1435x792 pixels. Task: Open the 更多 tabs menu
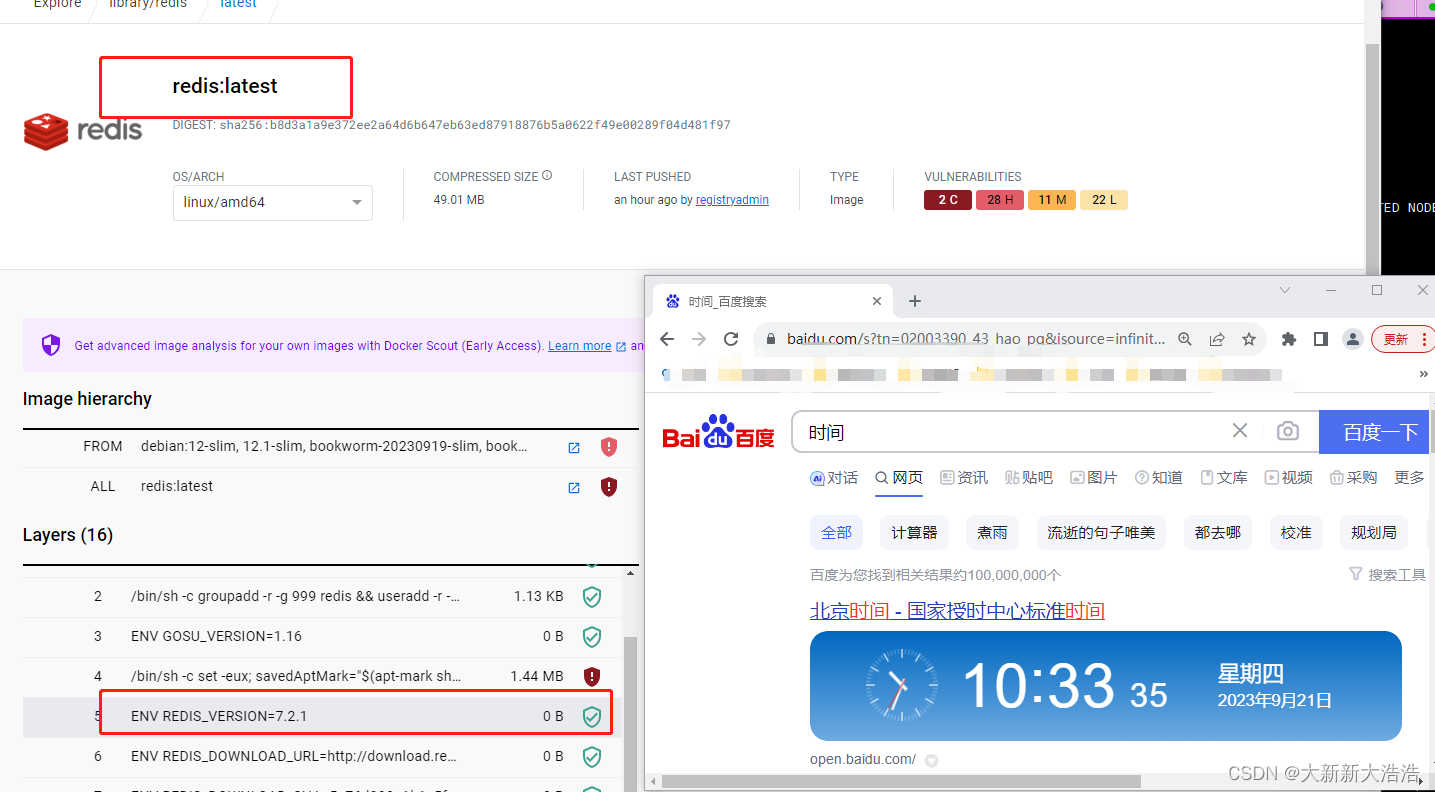(1409, 478)
